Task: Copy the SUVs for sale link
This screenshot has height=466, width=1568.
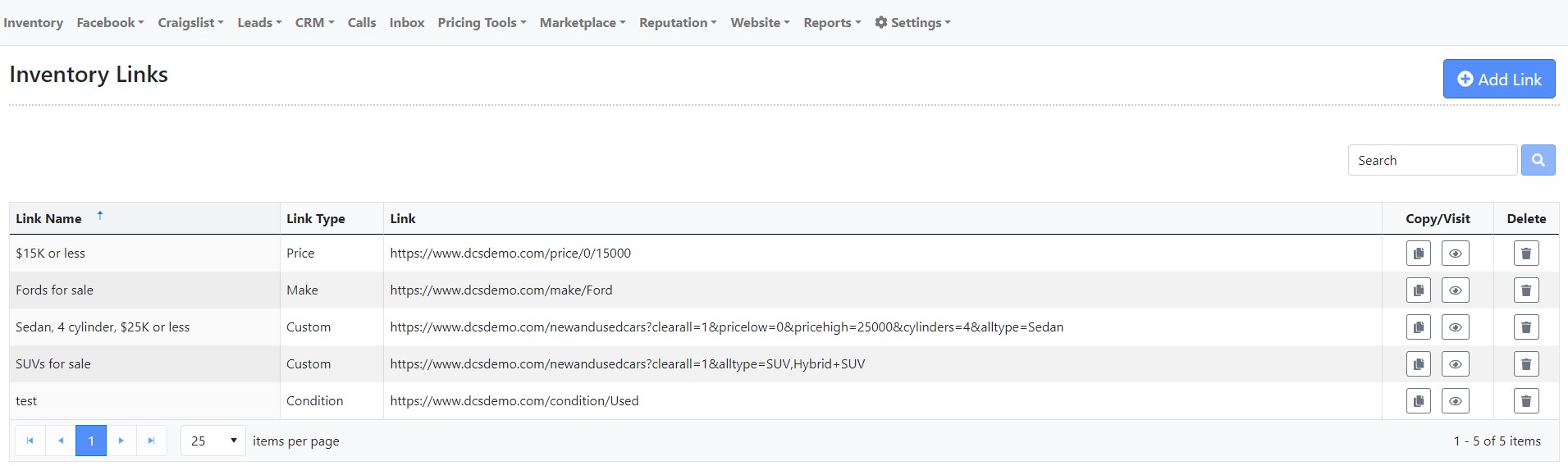Action: pyautogui.click(x=1418, y=364)
